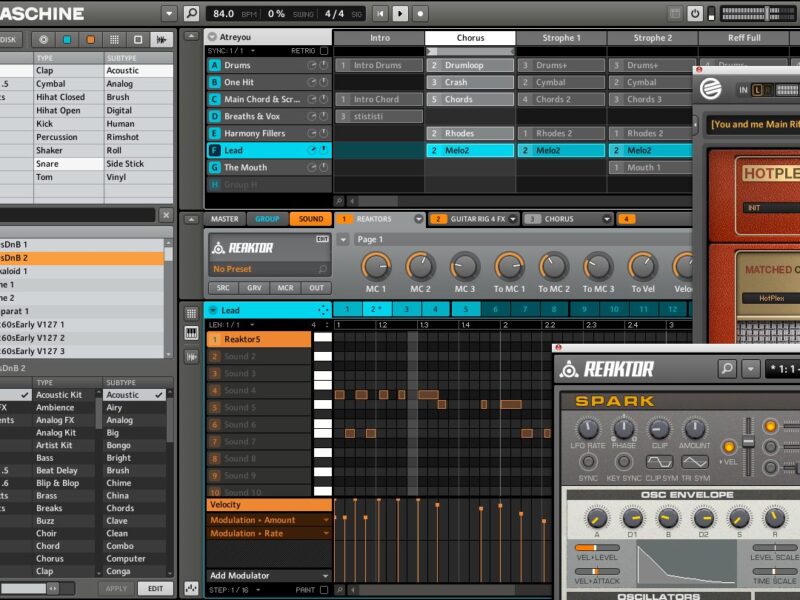Click the Reaktor plug-in window search icon

(x=727, y=369)
